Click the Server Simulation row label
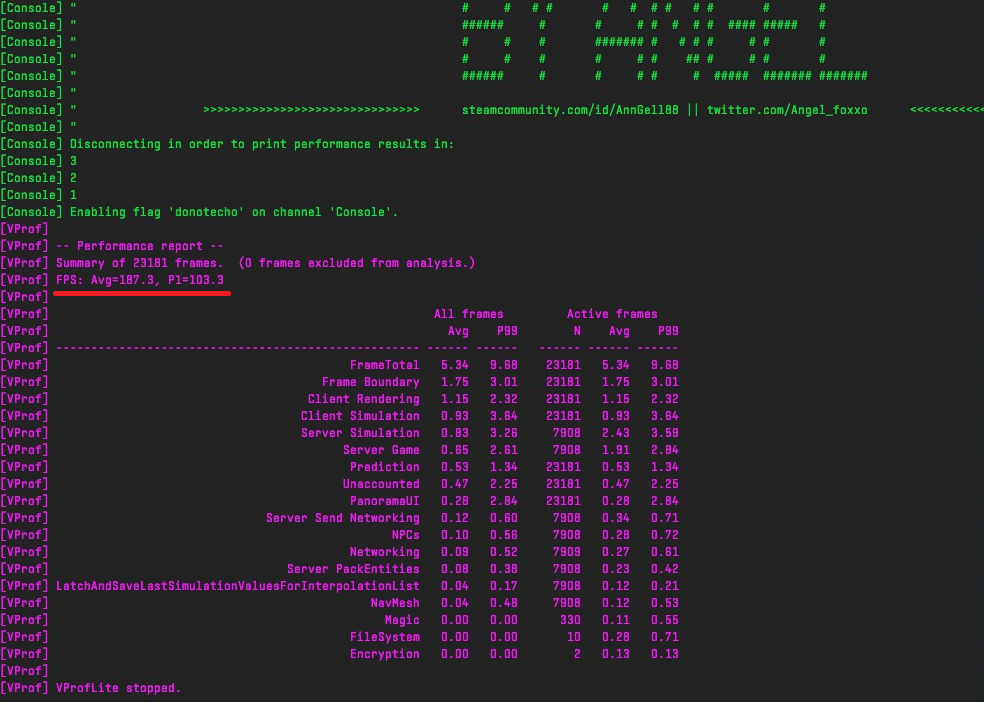This screenshot has width=984, height=702. pos(360,433)
